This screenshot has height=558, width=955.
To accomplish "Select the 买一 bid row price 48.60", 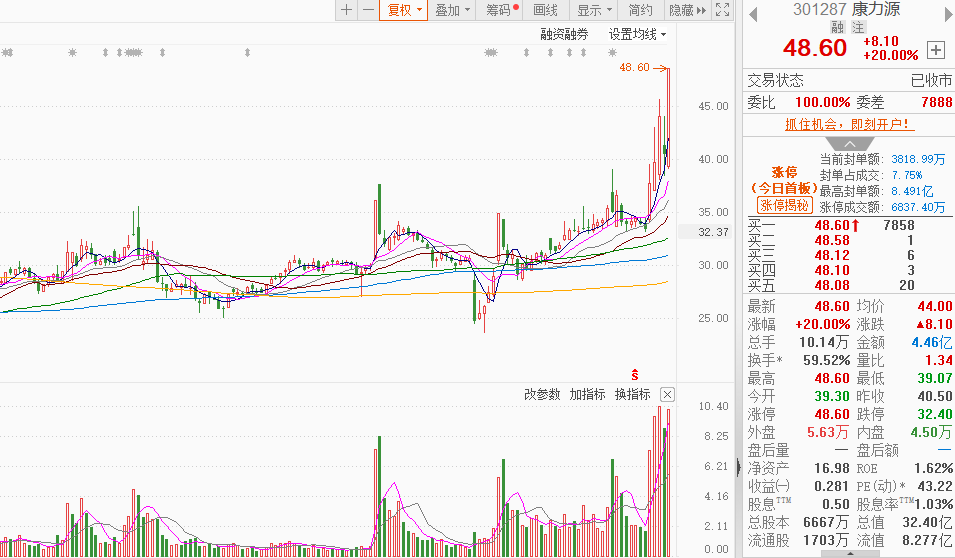I will 832,225.
